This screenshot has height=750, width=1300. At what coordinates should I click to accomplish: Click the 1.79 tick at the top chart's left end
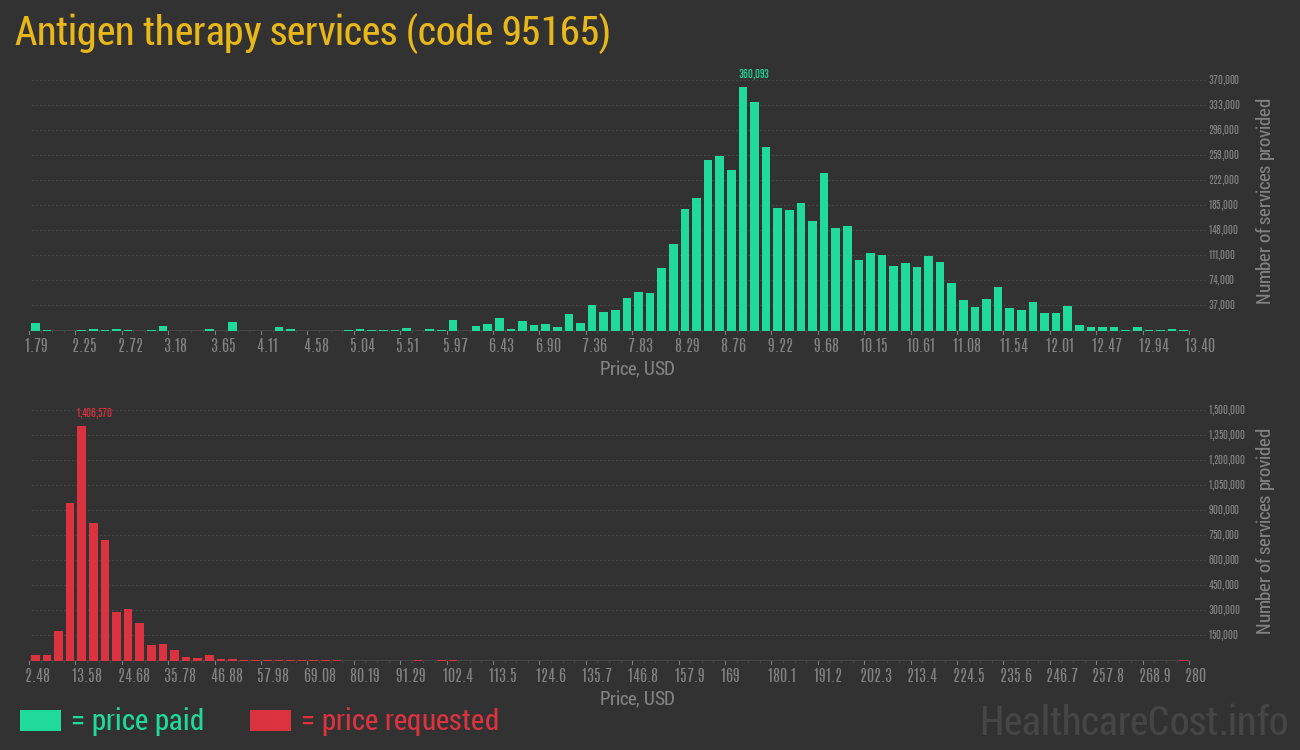coord(36,346)
